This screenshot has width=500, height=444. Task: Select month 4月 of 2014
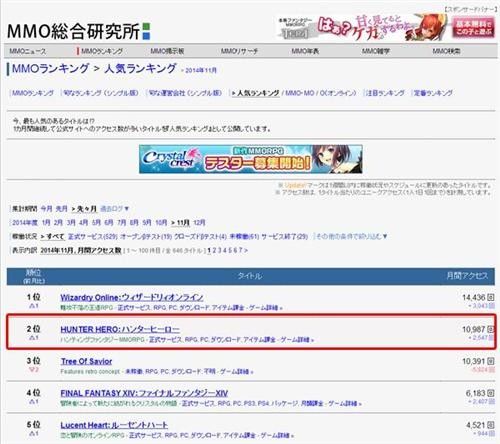[x=84, y=223]
